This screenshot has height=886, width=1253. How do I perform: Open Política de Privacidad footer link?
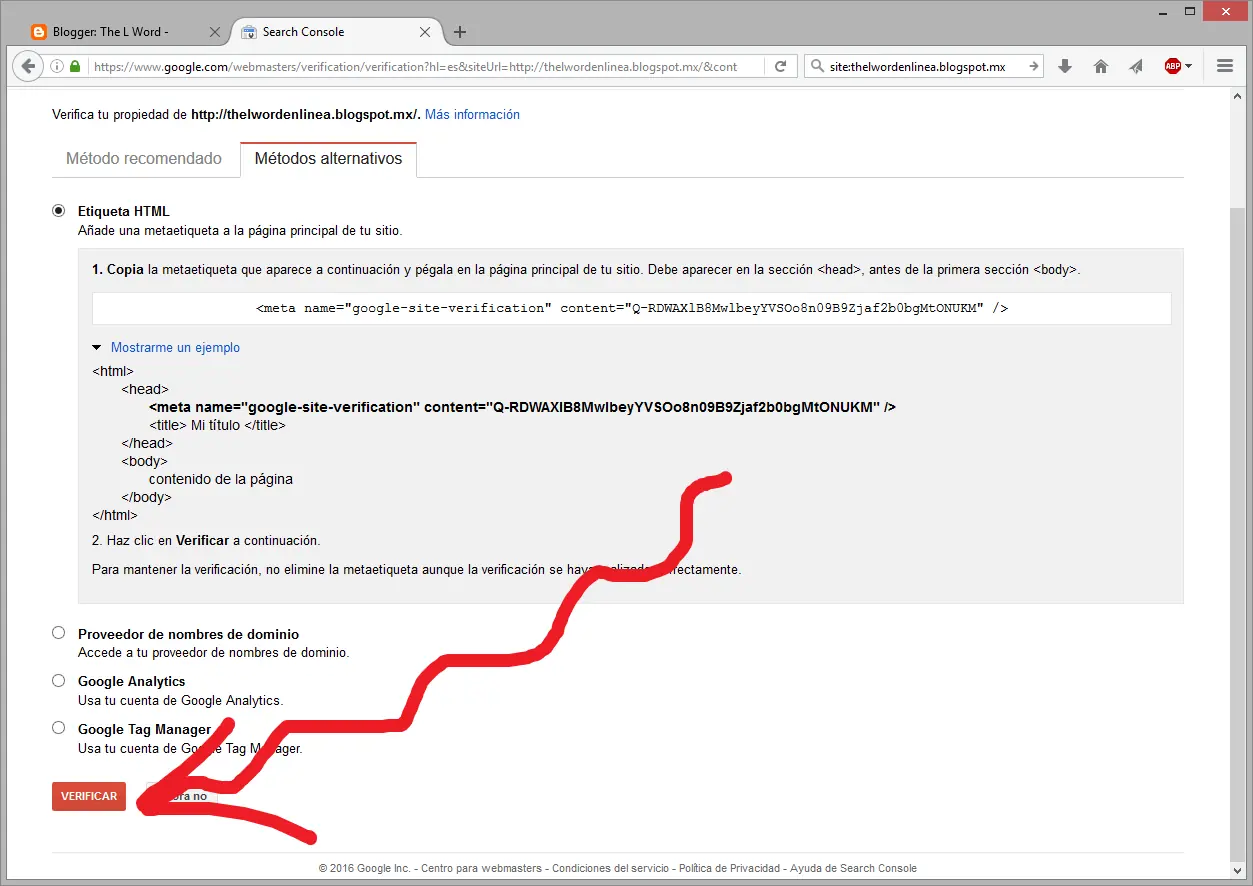tap(730, 868)
